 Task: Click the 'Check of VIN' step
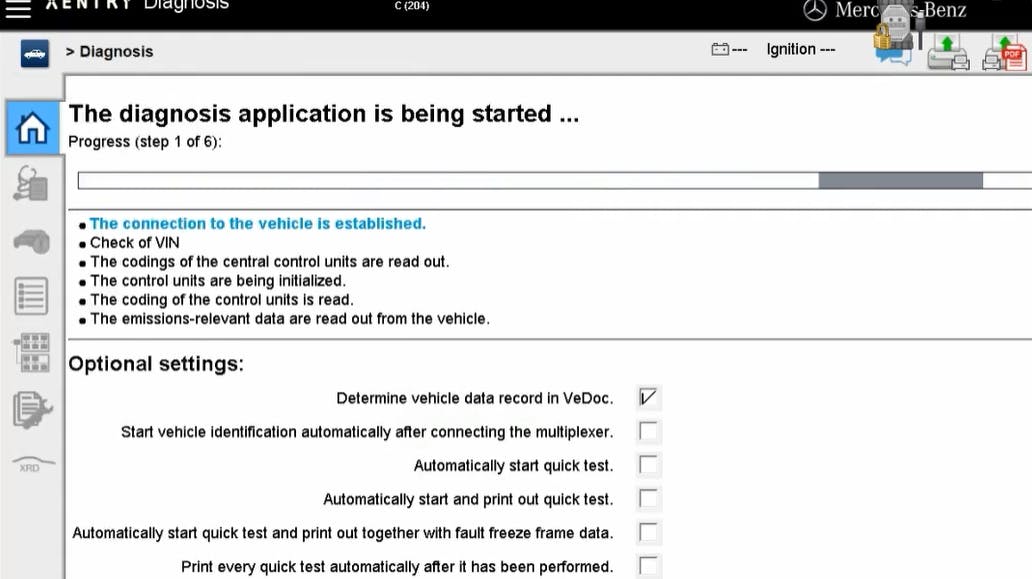tap(135, 243)
